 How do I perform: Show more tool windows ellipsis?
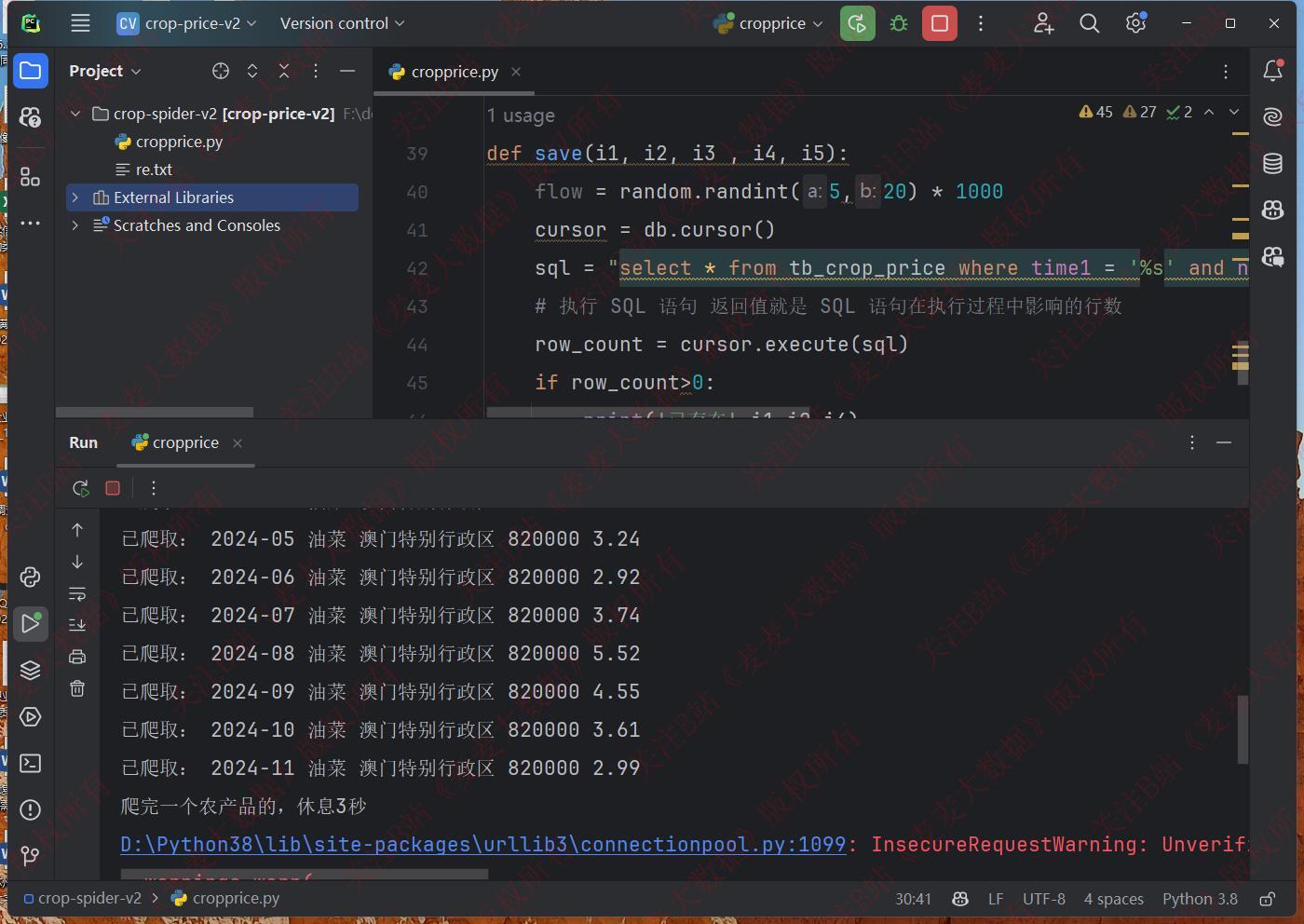30,223
